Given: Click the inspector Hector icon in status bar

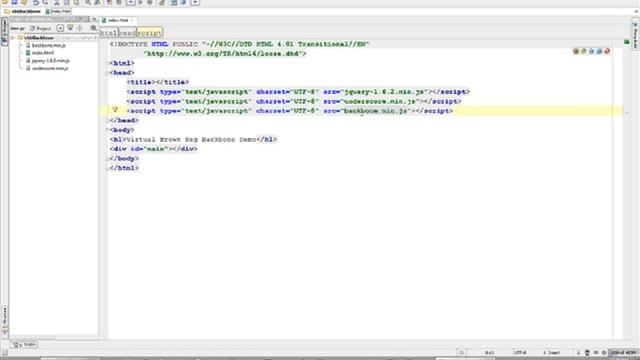Looking at the screenshot, I should tap(587, 353).
